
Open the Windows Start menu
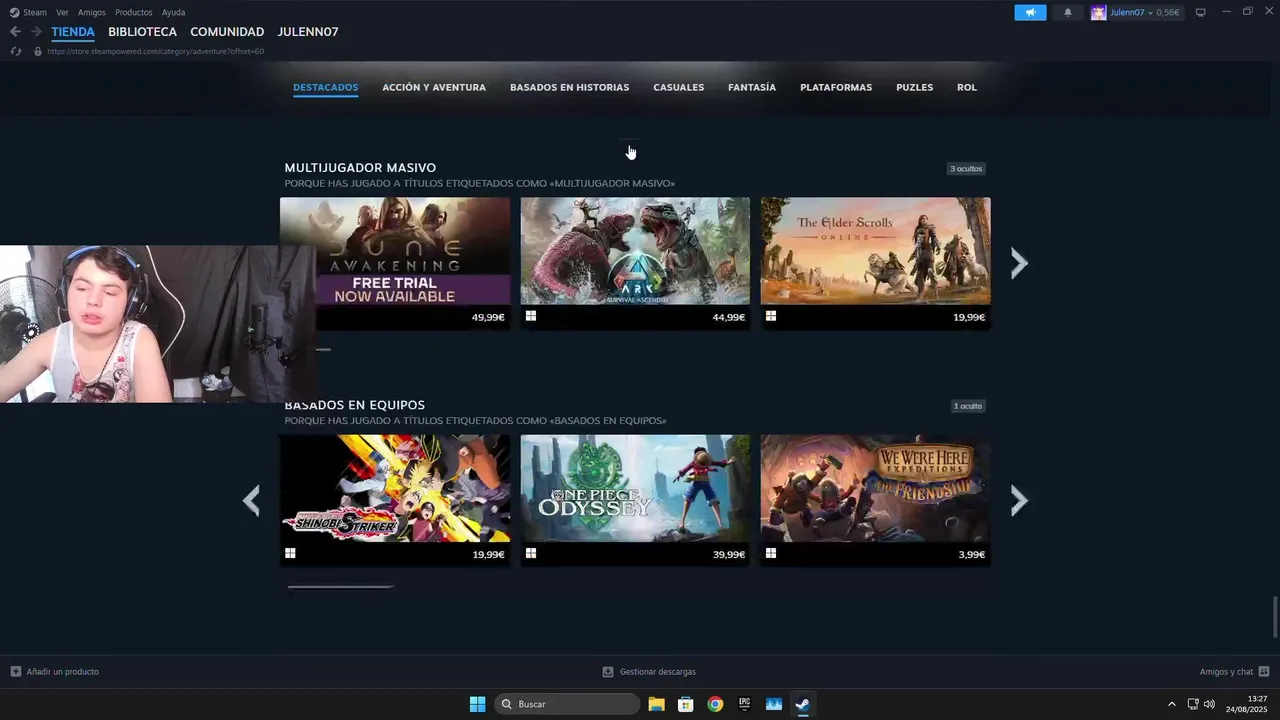[477, 704]
